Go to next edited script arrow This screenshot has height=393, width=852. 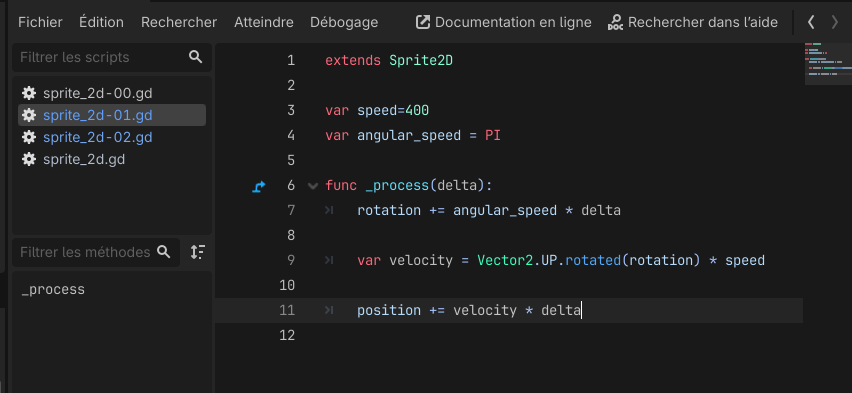click(835, 22)
